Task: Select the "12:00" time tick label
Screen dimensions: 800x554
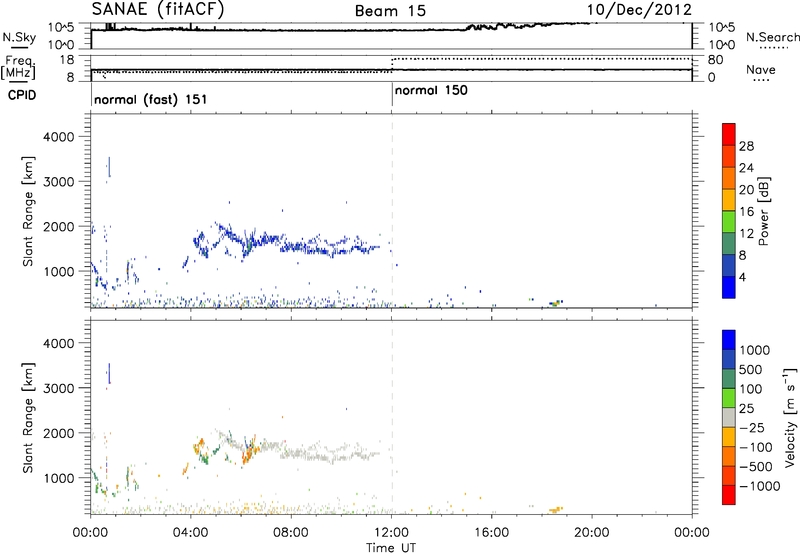Action: click(x=391, y=533)
